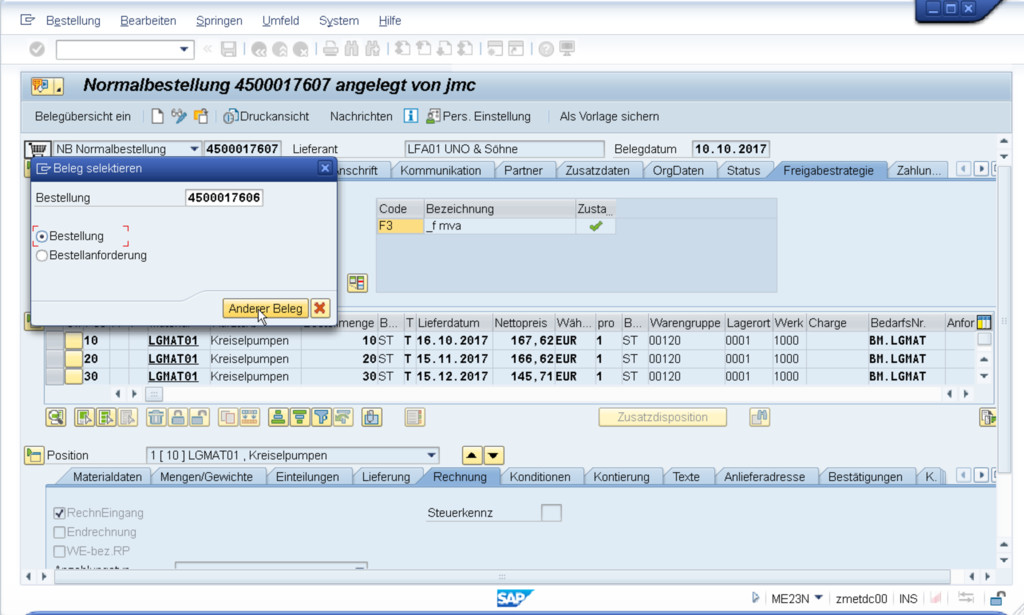Click the Bestellung number input field

click(x=224, y=198)
